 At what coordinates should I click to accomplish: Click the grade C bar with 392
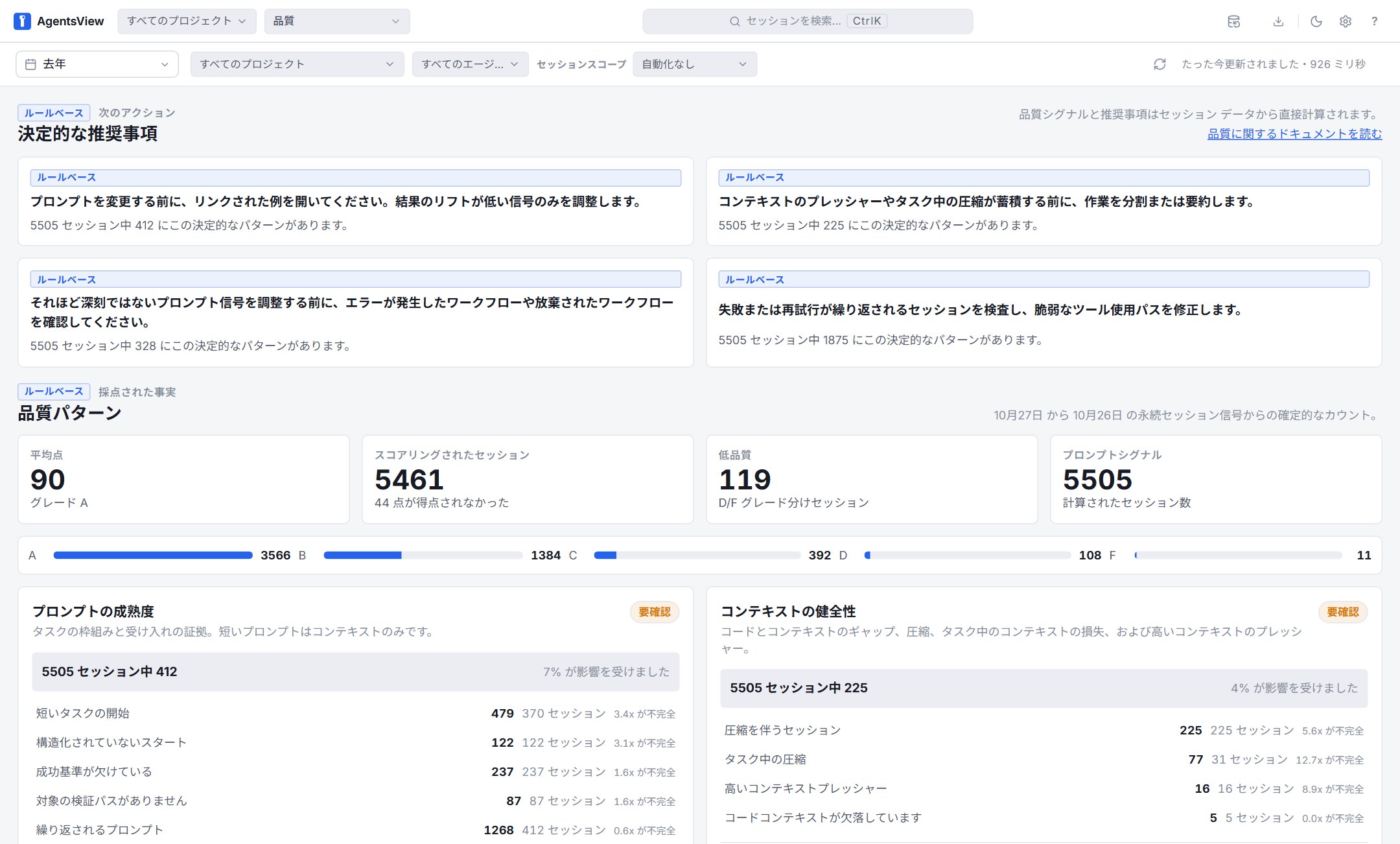pos(697,556)
